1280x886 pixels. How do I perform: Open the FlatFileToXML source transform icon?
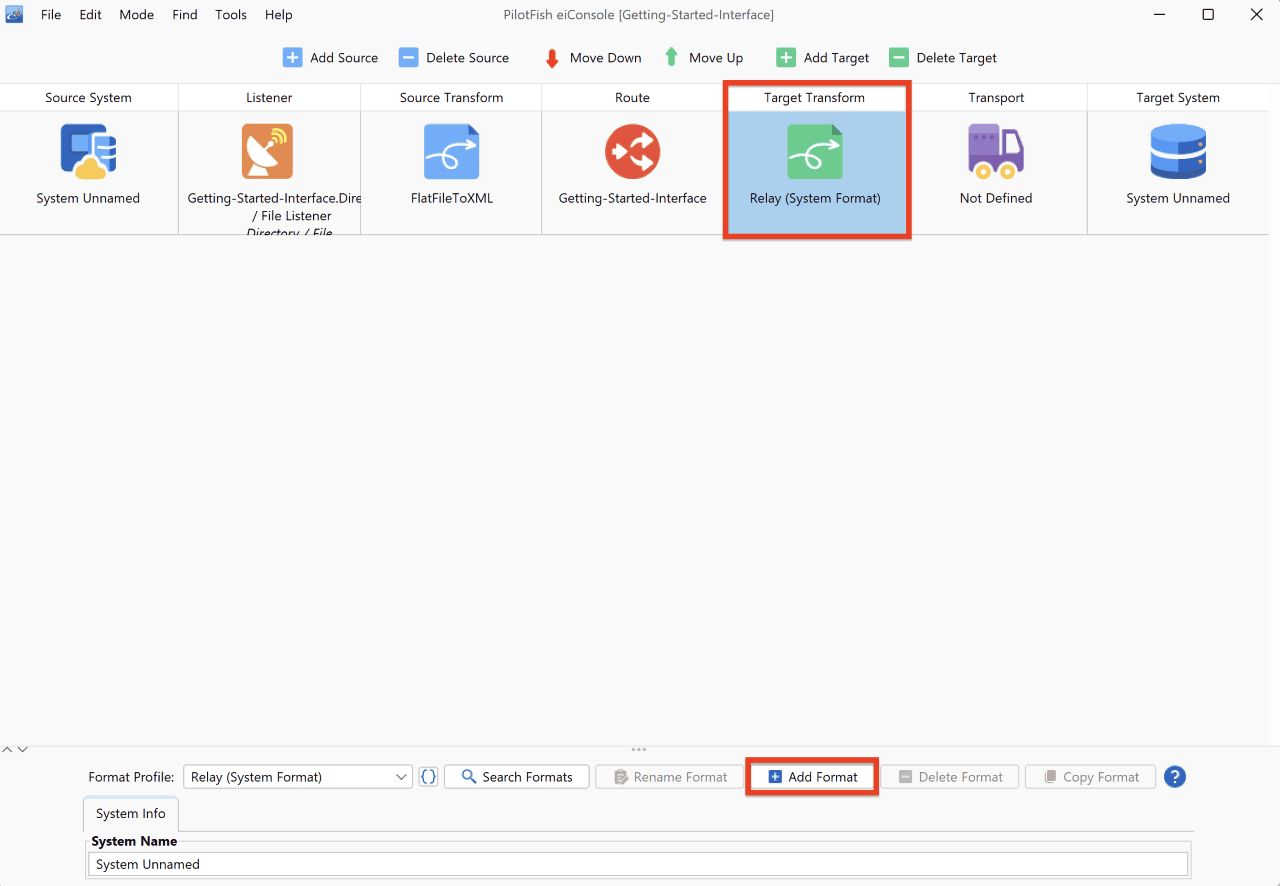451,151
